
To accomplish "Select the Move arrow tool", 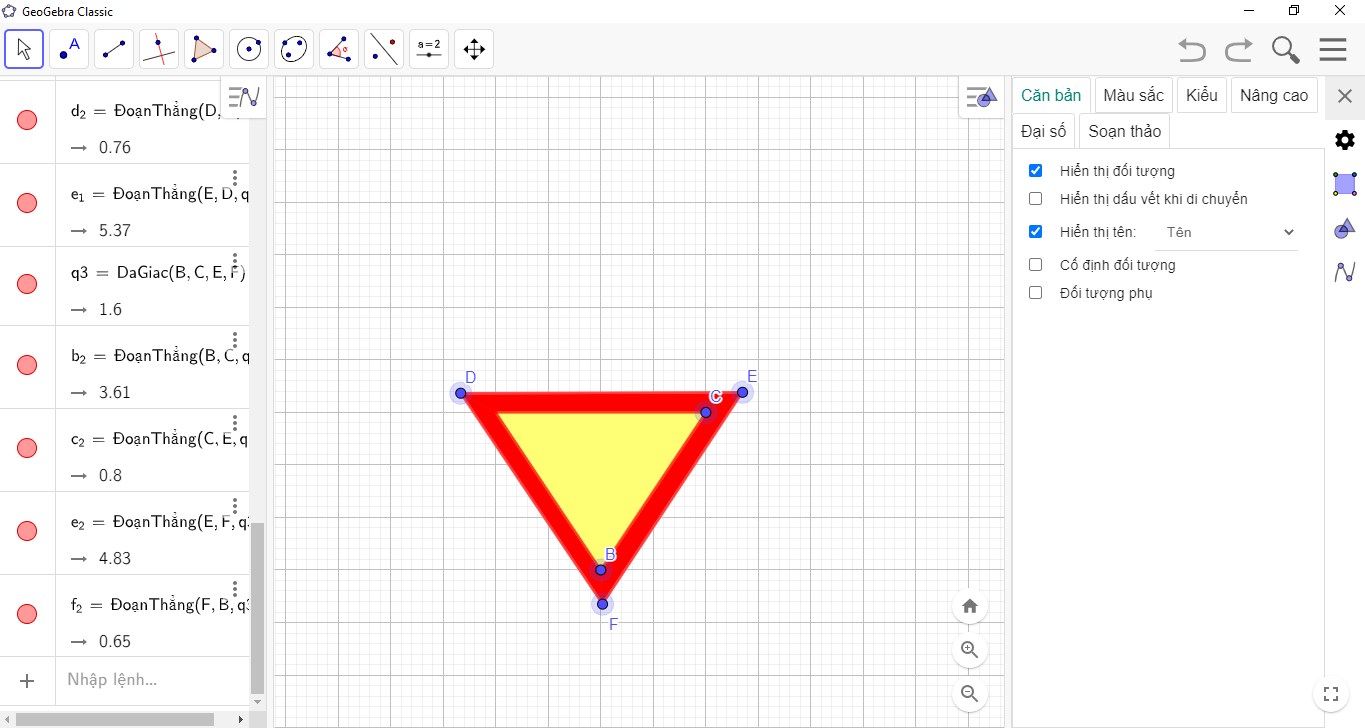I will (24, 49).
